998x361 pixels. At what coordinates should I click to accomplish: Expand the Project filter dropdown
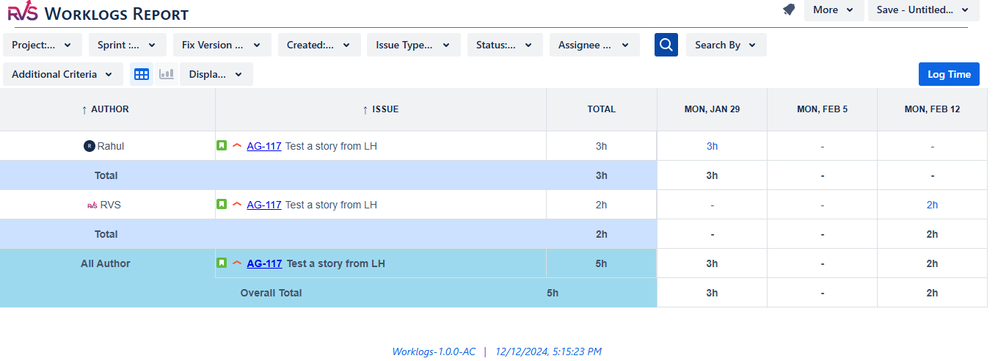pyautogui.click(x=42, y=45)
